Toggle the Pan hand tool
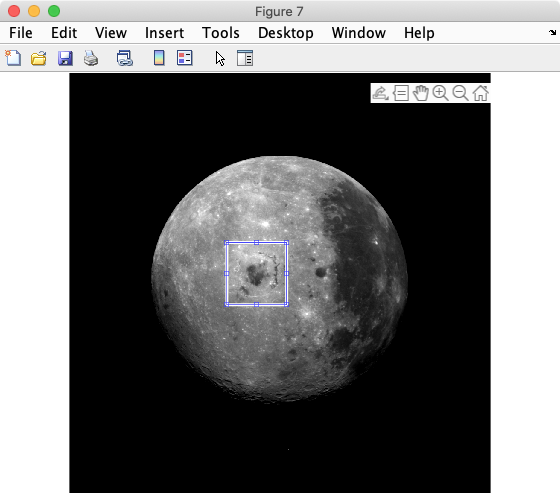 (x=421, y=93)
